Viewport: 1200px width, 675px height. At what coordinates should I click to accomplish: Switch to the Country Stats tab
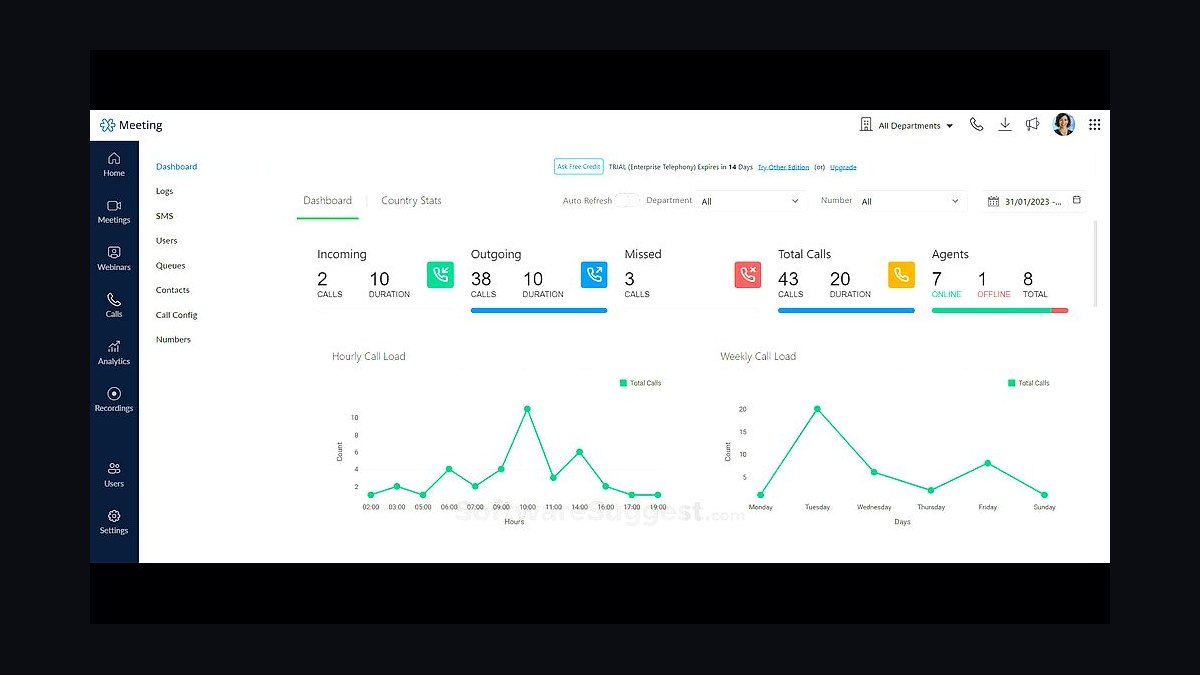tap(411, 201)
